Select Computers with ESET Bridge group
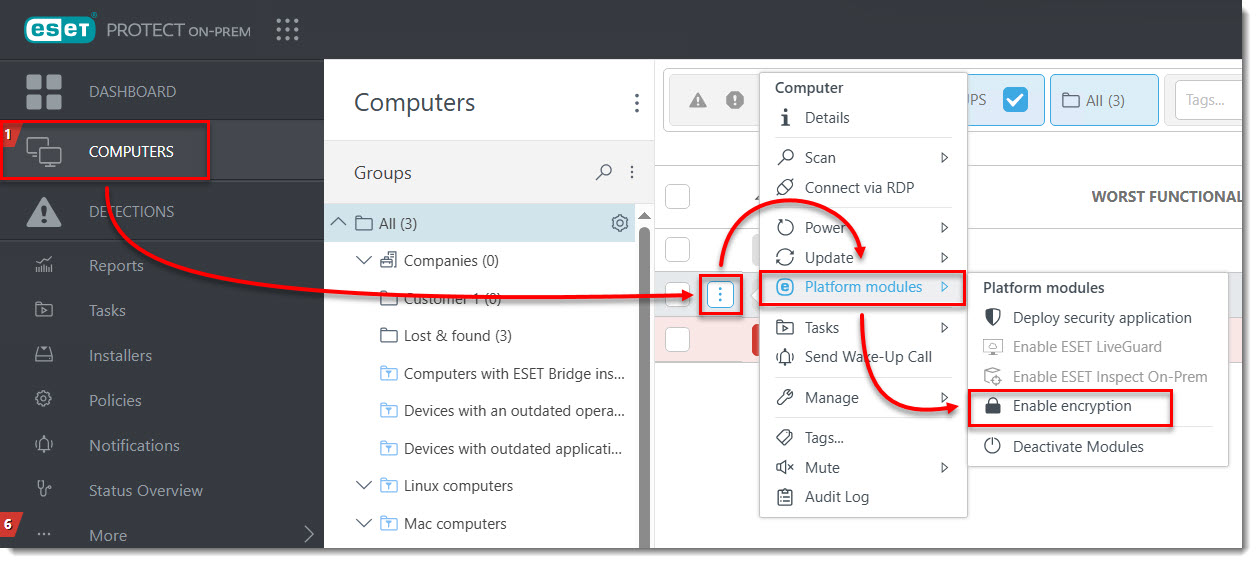The width and height of the screenshot is (1257, 563). (x=515, y=374)
